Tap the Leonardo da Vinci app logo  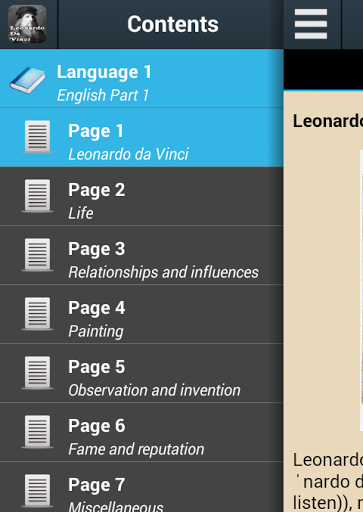(27, 24)
